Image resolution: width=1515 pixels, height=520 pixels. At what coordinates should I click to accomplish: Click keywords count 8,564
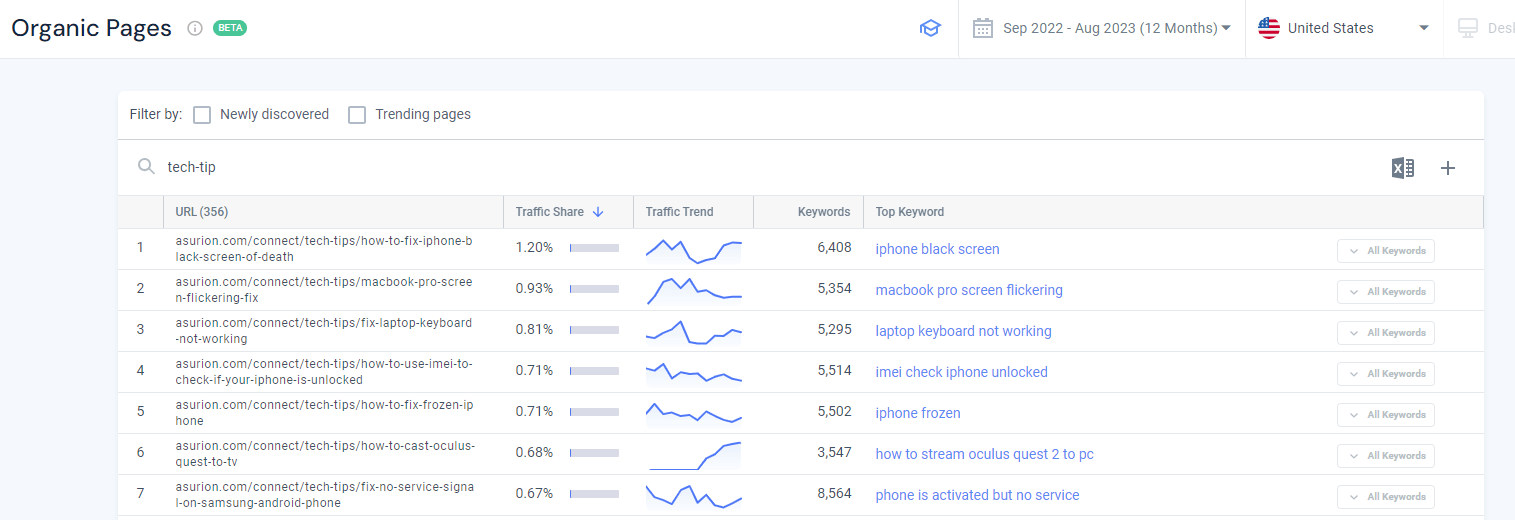[x=834, y=494]
